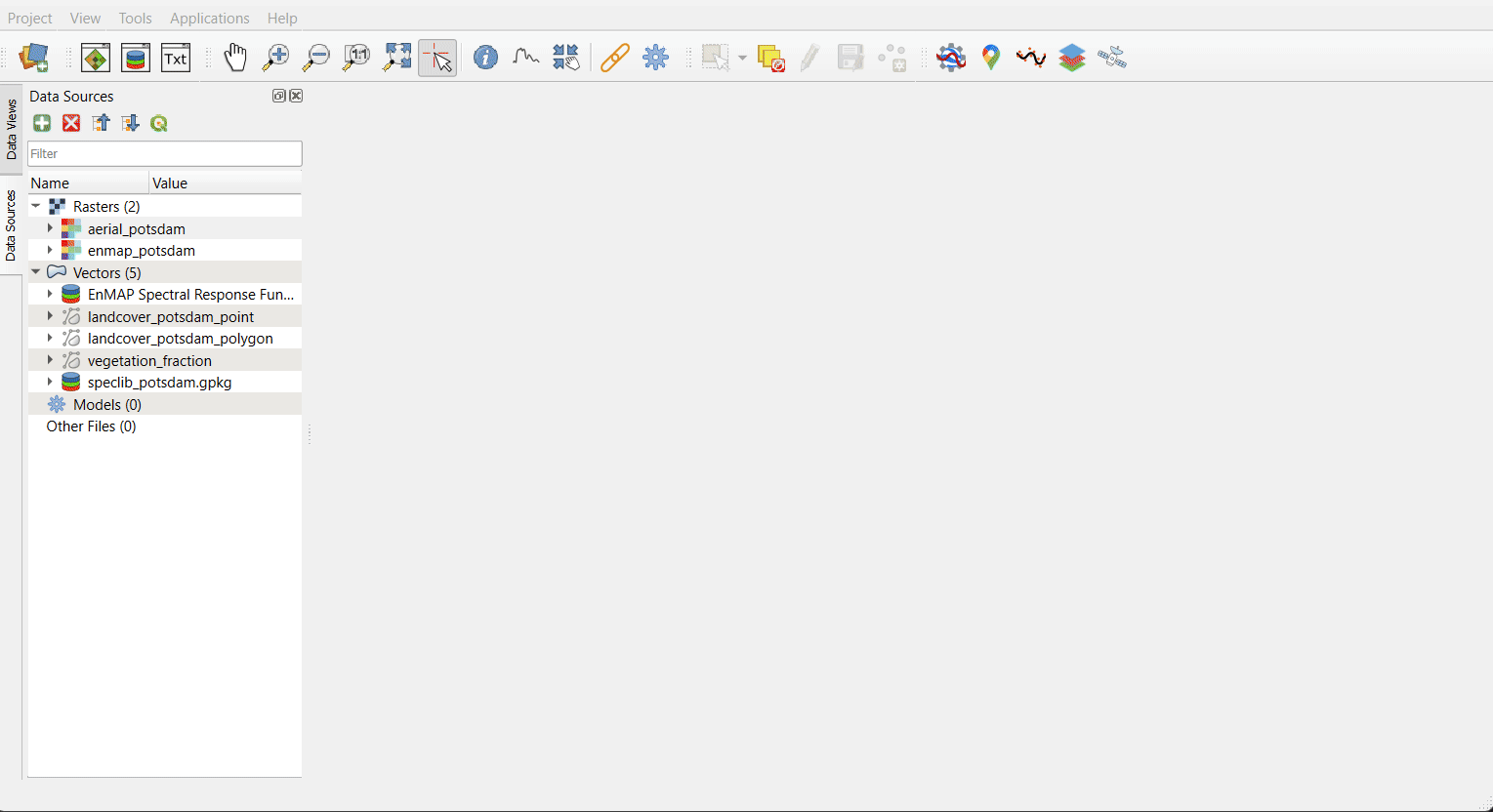Select the Pan hand tool
Viewport: 1493px width, 812px height.
tap(235, 59)
